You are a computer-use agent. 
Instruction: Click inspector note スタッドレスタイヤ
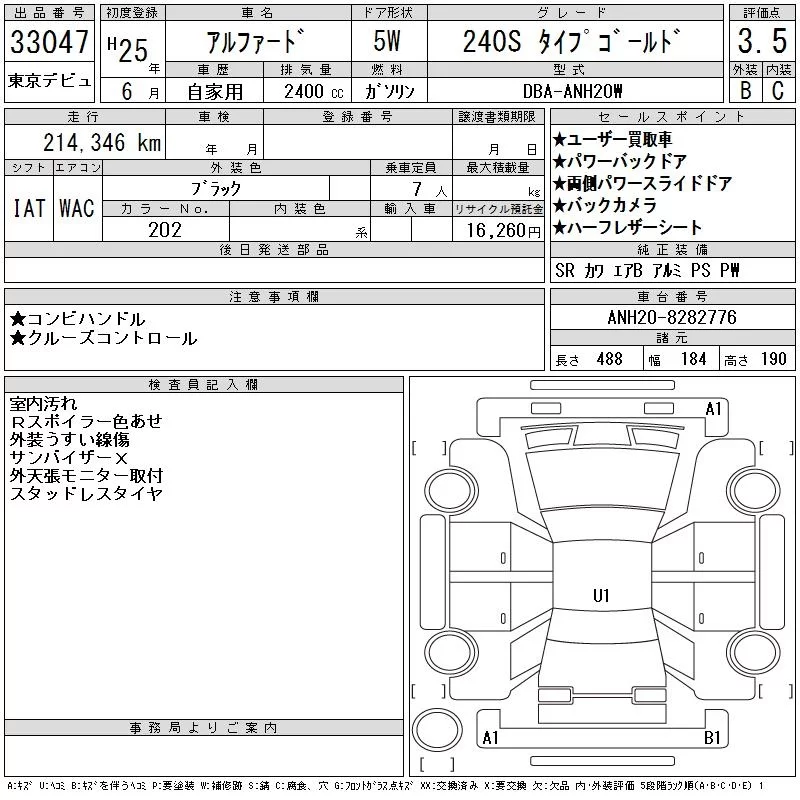point(86,494)
